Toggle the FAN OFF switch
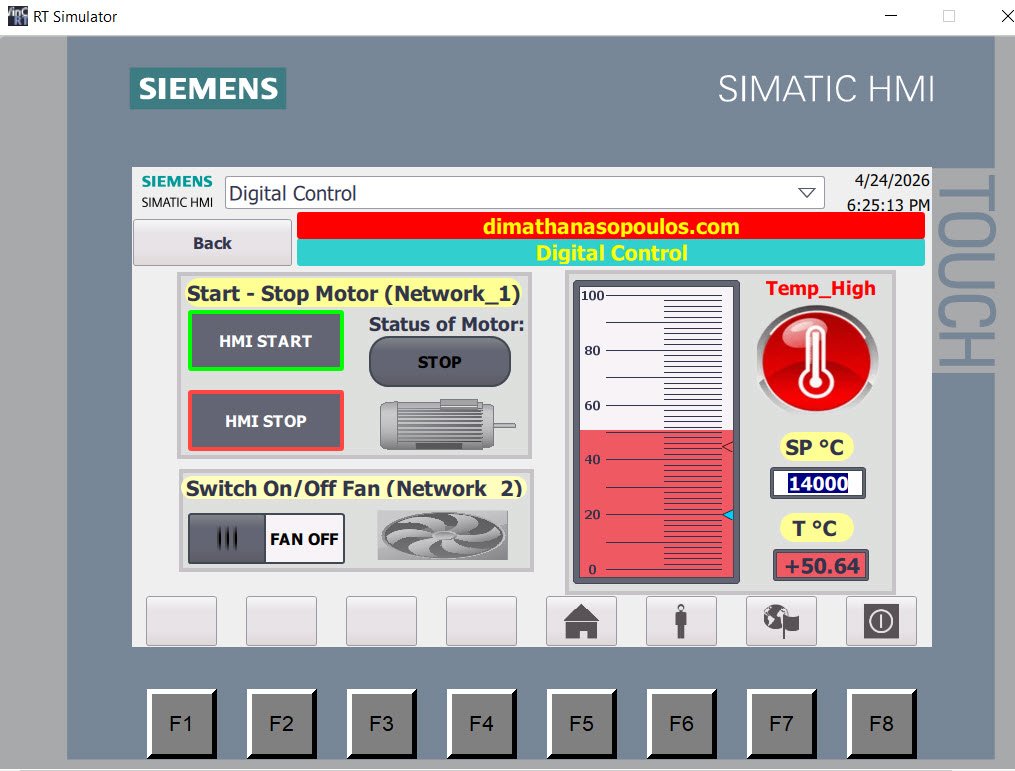Viewport: 1015px width, 771px height. point(266,539)
